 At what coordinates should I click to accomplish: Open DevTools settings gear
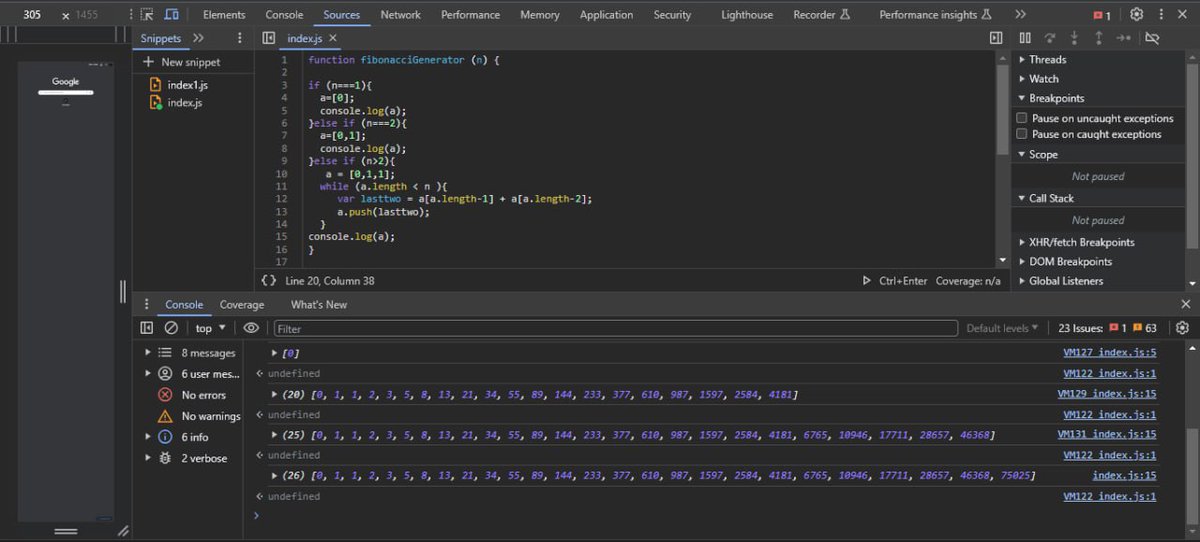(1137, 15)
